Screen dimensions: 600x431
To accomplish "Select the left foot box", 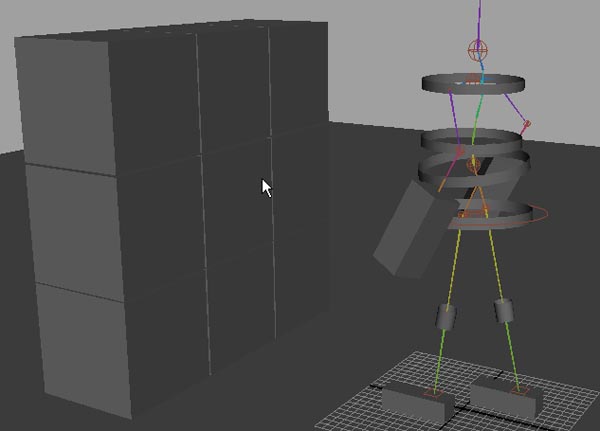I will tap(418, 403).
